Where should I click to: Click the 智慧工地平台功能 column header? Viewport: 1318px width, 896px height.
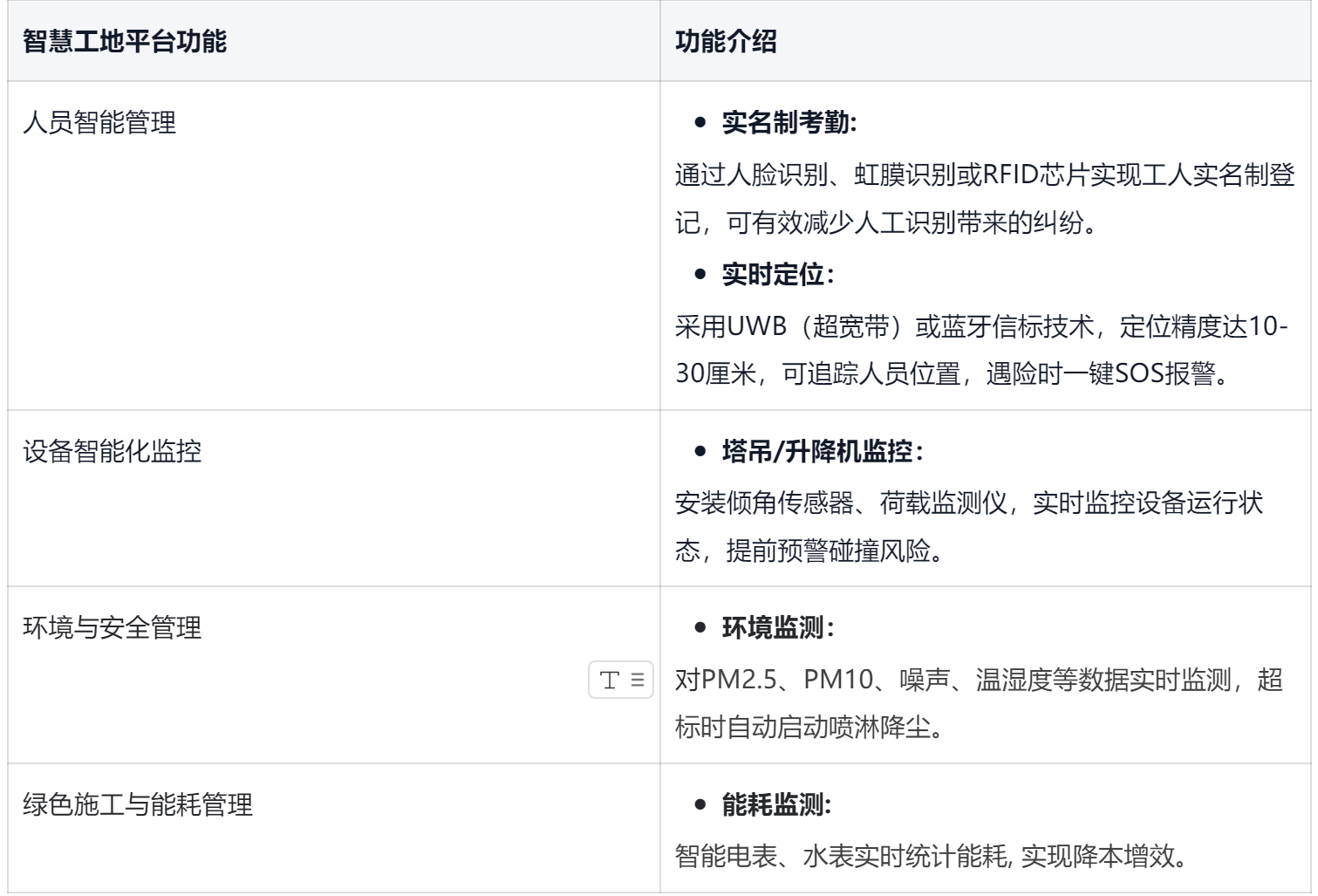click(124, 41)
